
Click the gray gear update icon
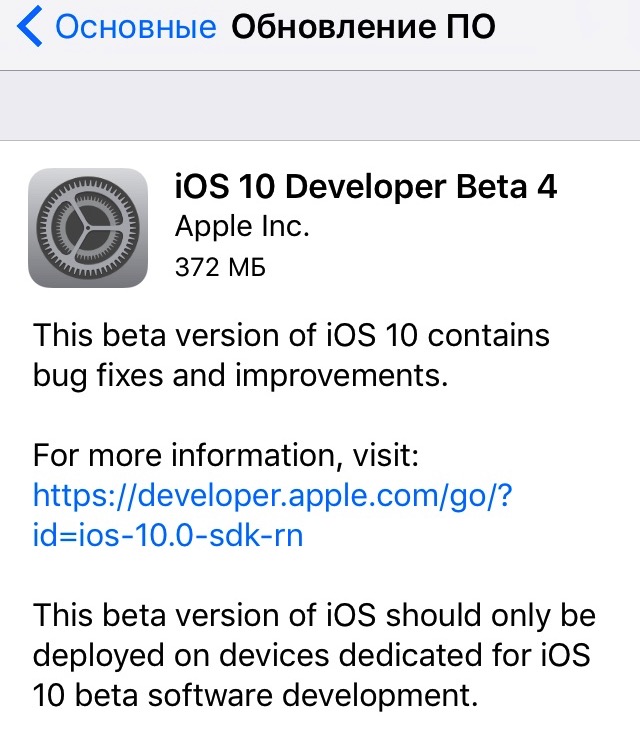pyautogui.click(x=88, y=229)
